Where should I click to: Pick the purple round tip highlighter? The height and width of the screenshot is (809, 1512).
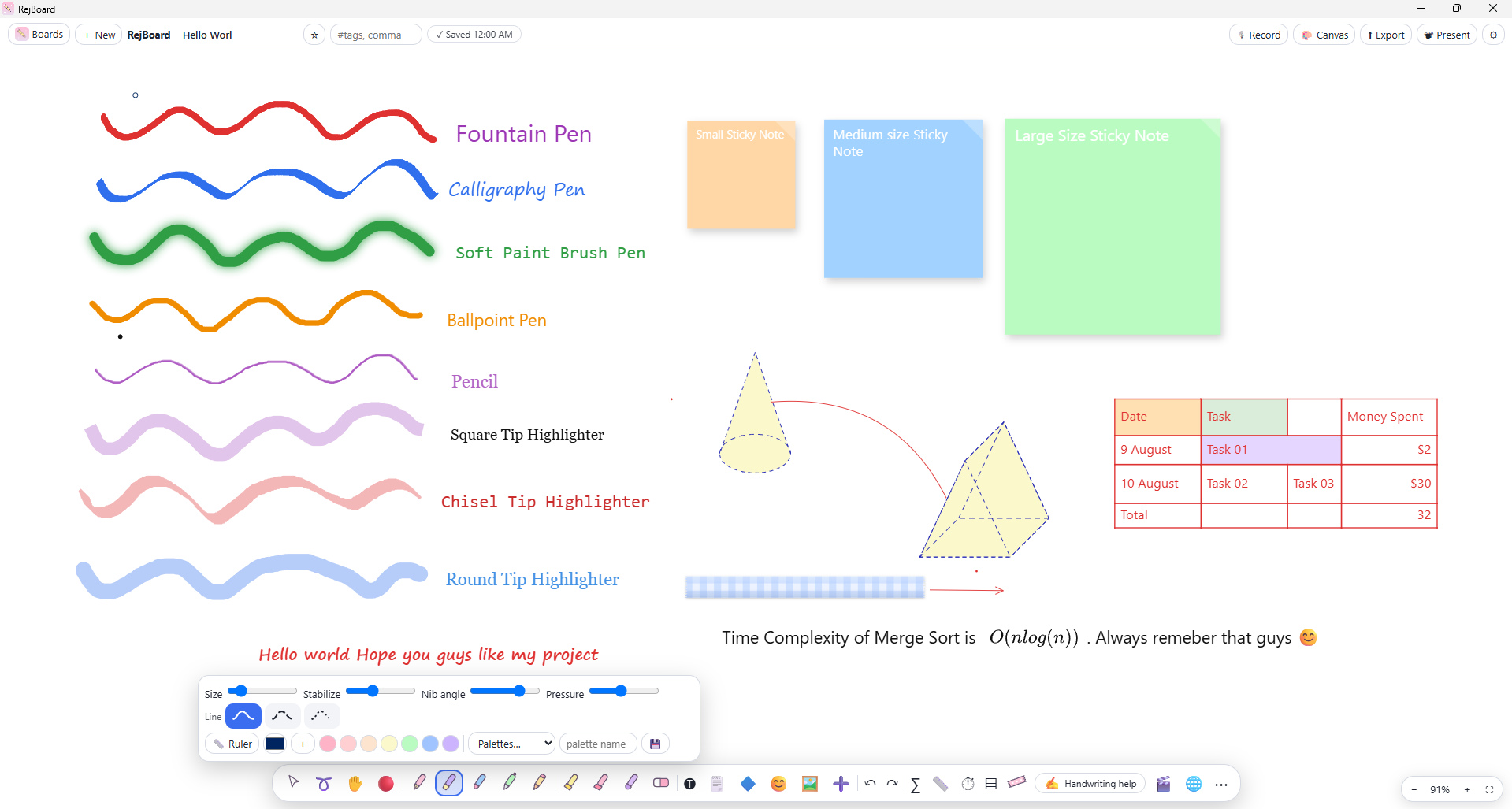pos(631,783)
